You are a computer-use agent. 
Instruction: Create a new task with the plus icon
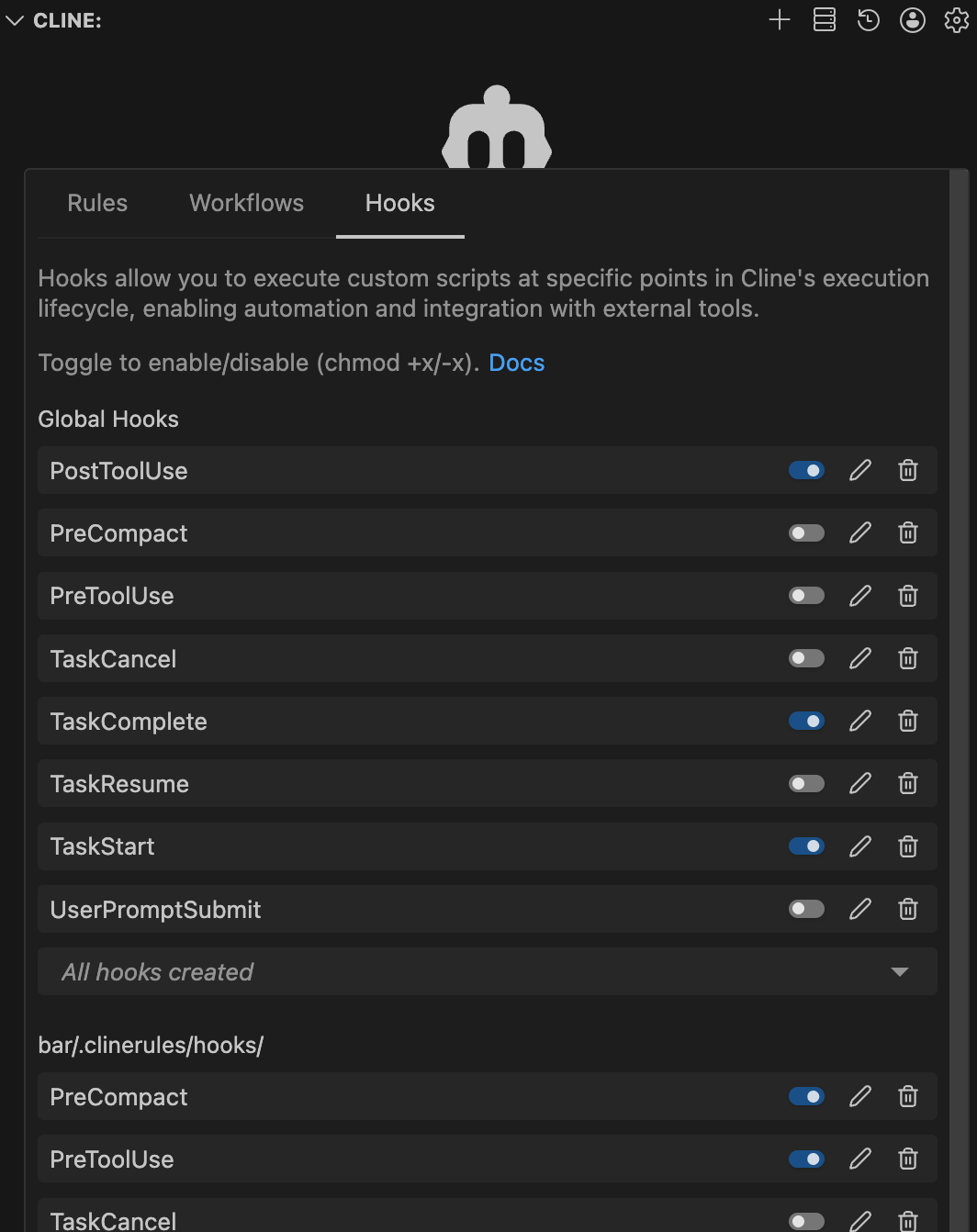click(779, 19)
